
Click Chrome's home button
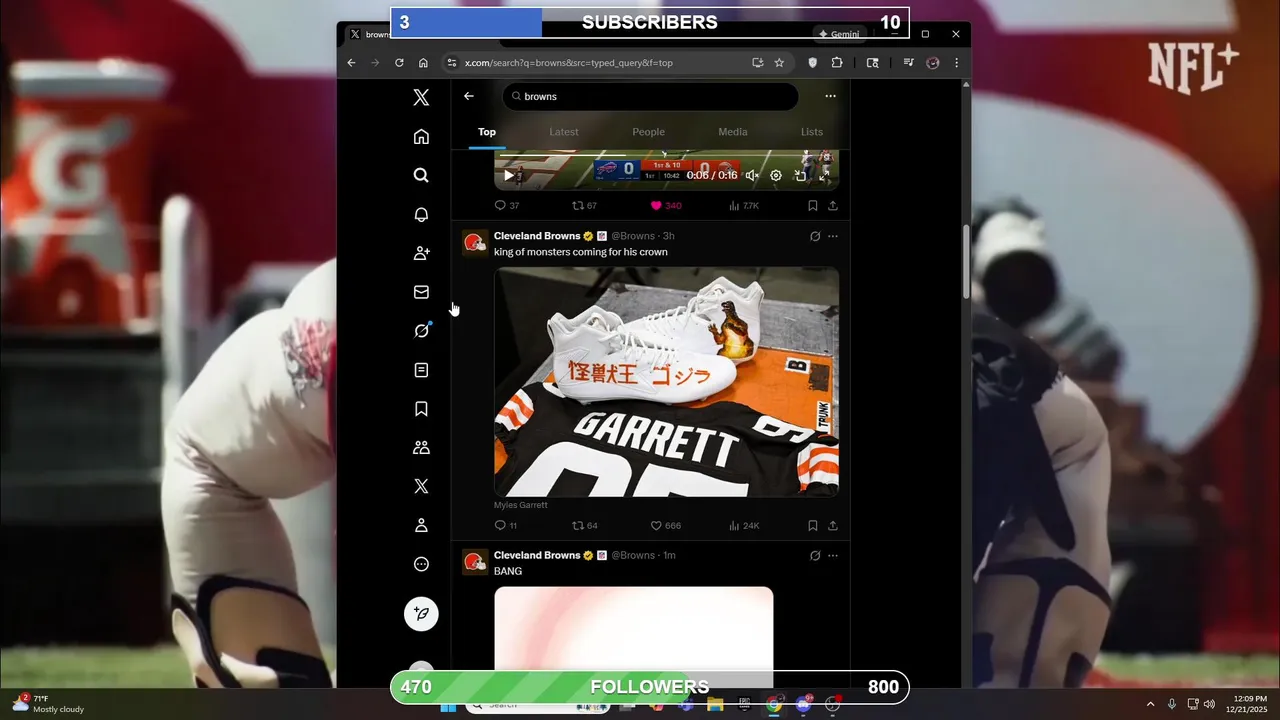423,62
